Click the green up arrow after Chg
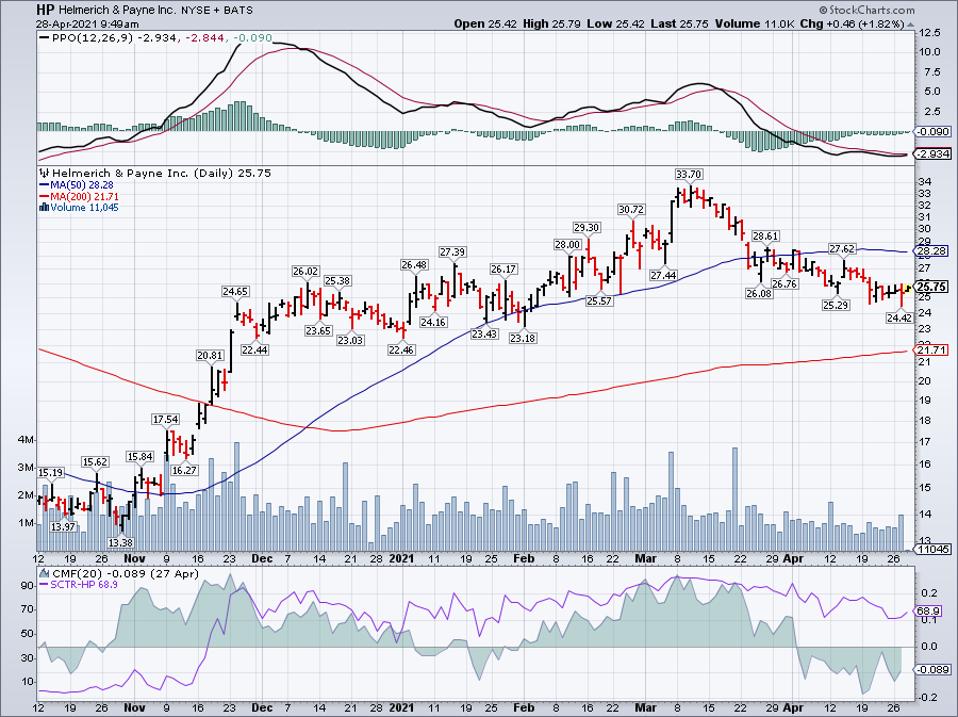The height and width of the screenshot is (717, 958). coord(911,24)
